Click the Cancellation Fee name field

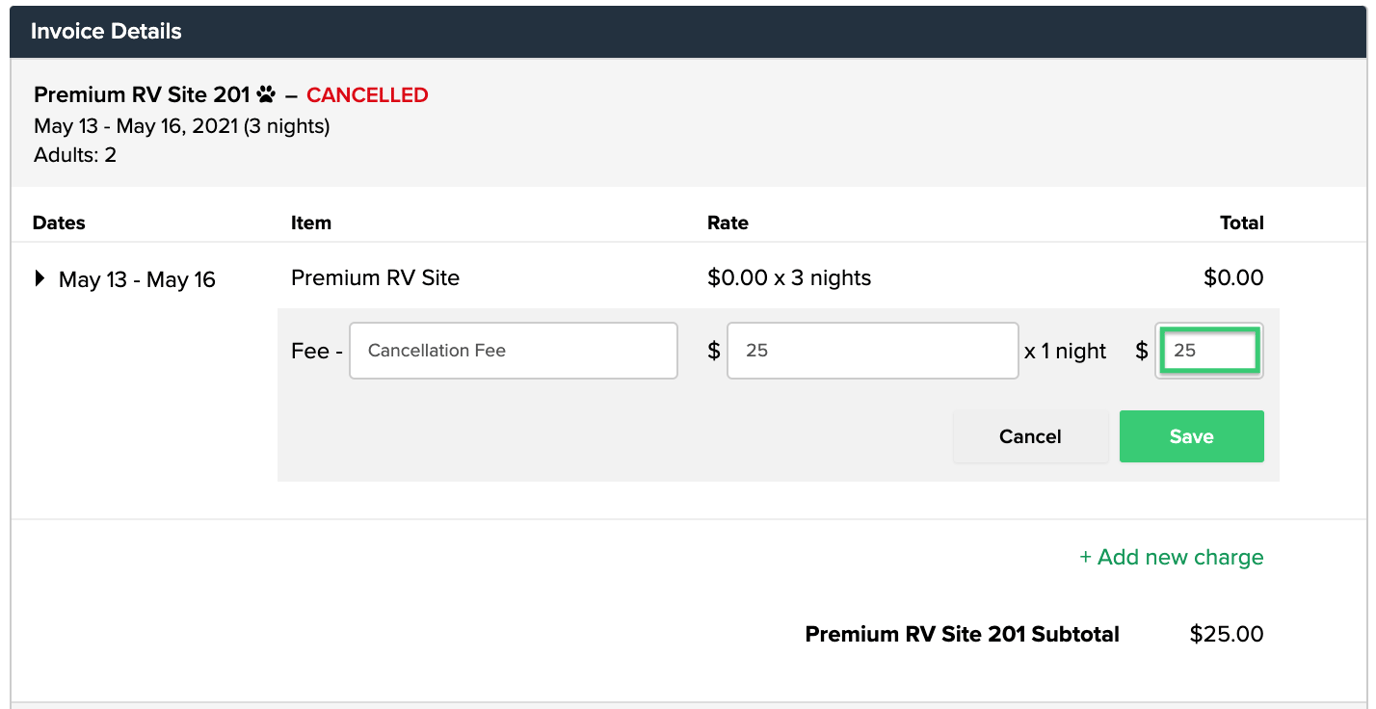pyautogui.click(x=513, y=351)
